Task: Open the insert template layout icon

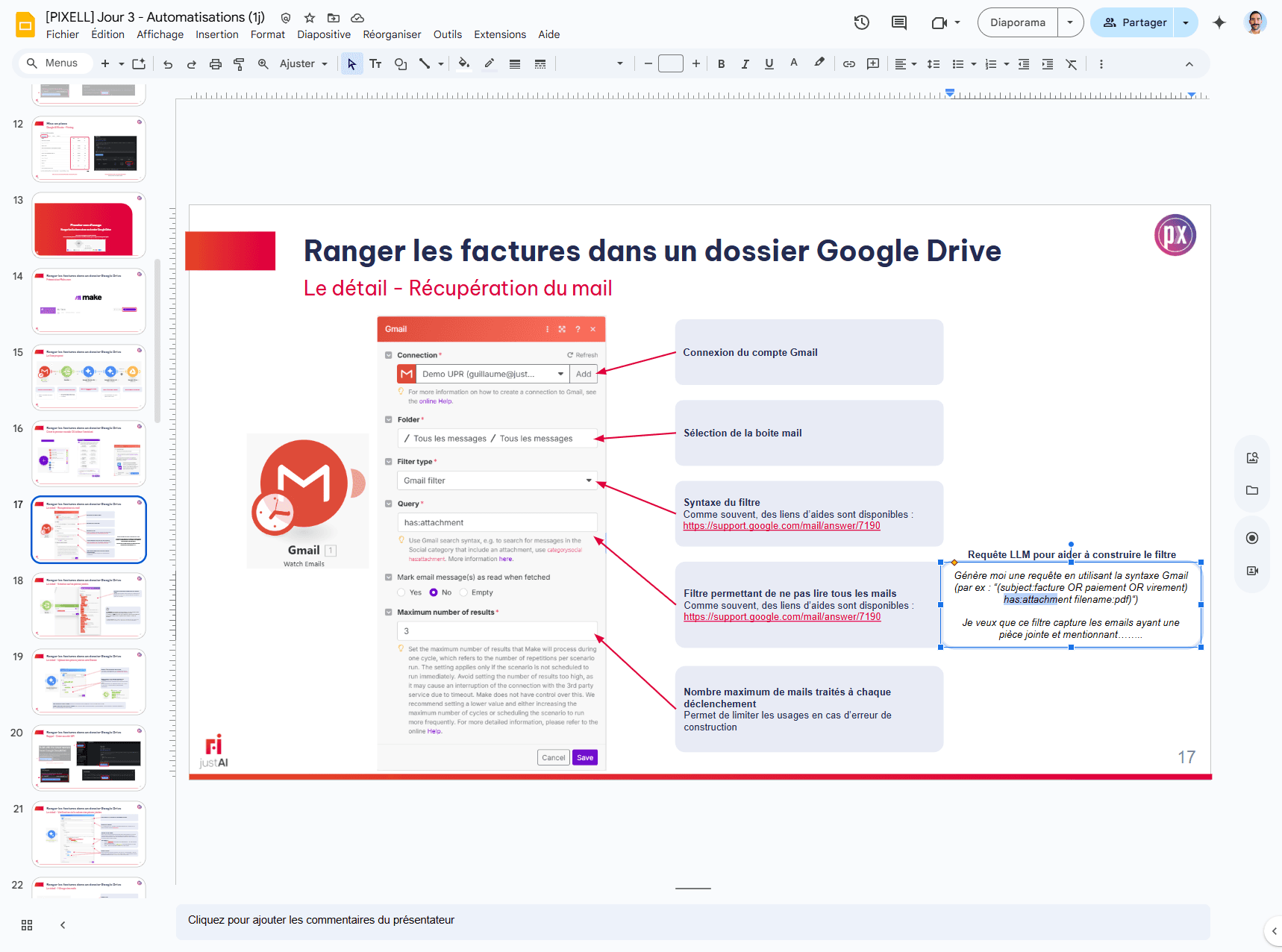Action: (x=139, y=64)
